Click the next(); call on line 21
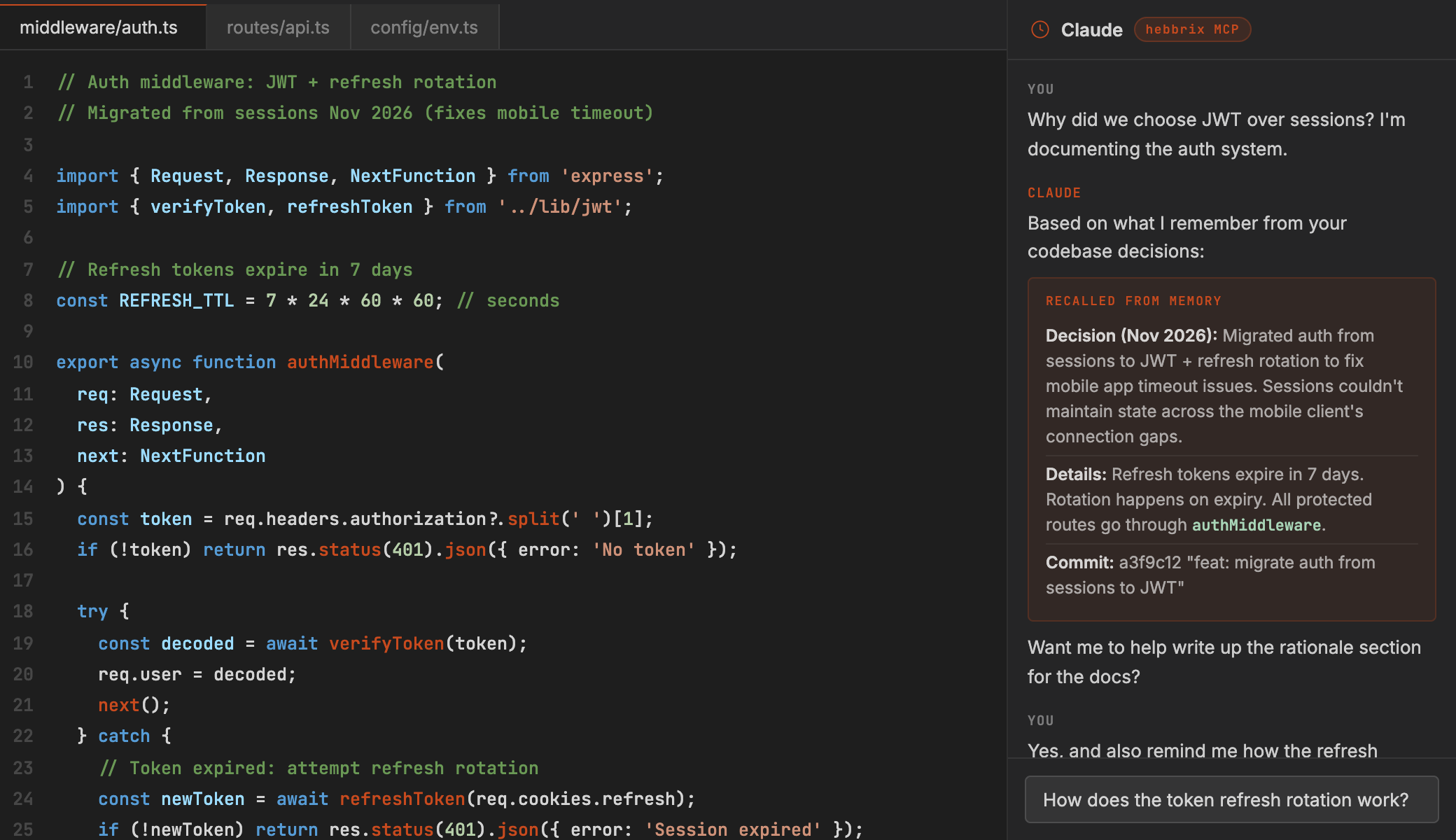Image resolution: width=1456 pixels, height=840 pixels. 134,706
